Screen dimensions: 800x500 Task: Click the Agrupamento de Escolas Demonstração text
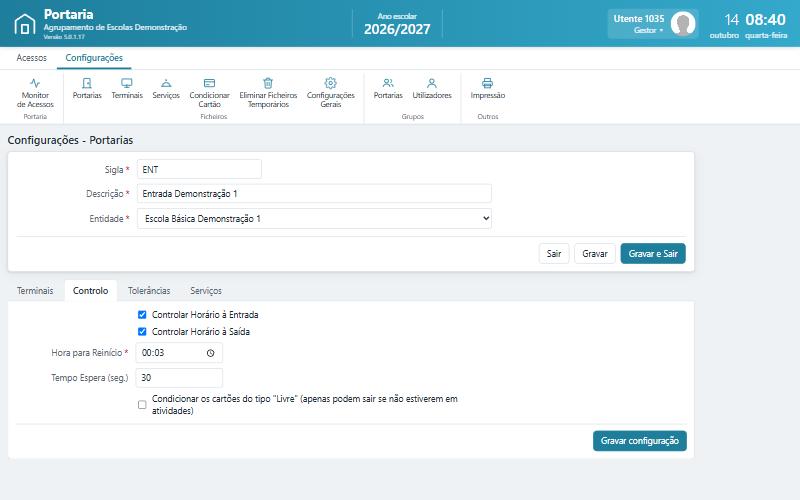click(x=115, y=27)
